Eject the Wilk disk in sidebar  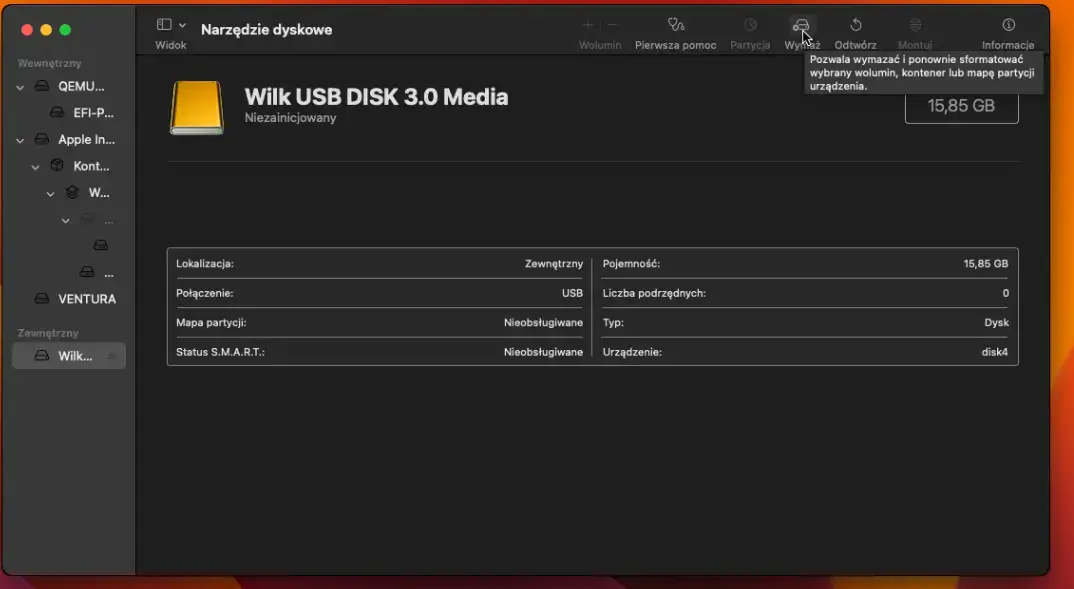pos(112,356)
